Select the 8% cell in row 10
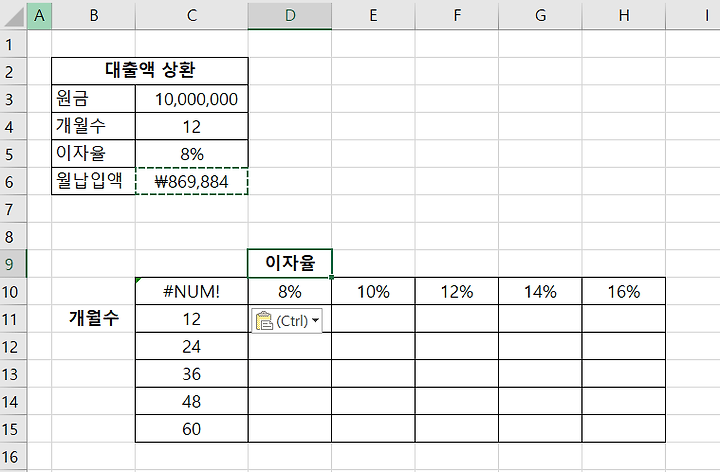The height and width of the screenshot is (472, 720). point(290,292)
